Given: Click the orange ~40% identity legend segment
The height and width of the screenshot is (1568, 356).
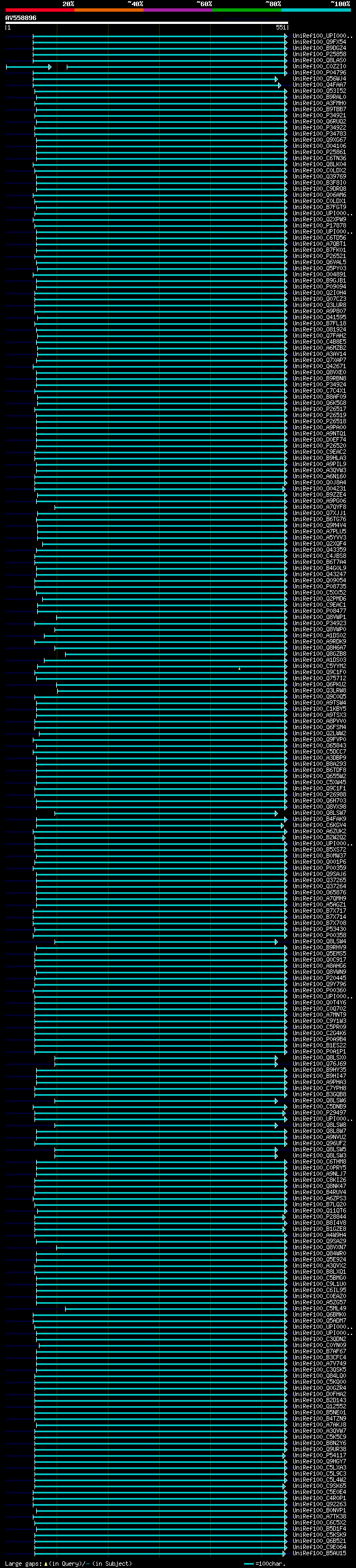Looking at the screenshot, I should point(109,10).
